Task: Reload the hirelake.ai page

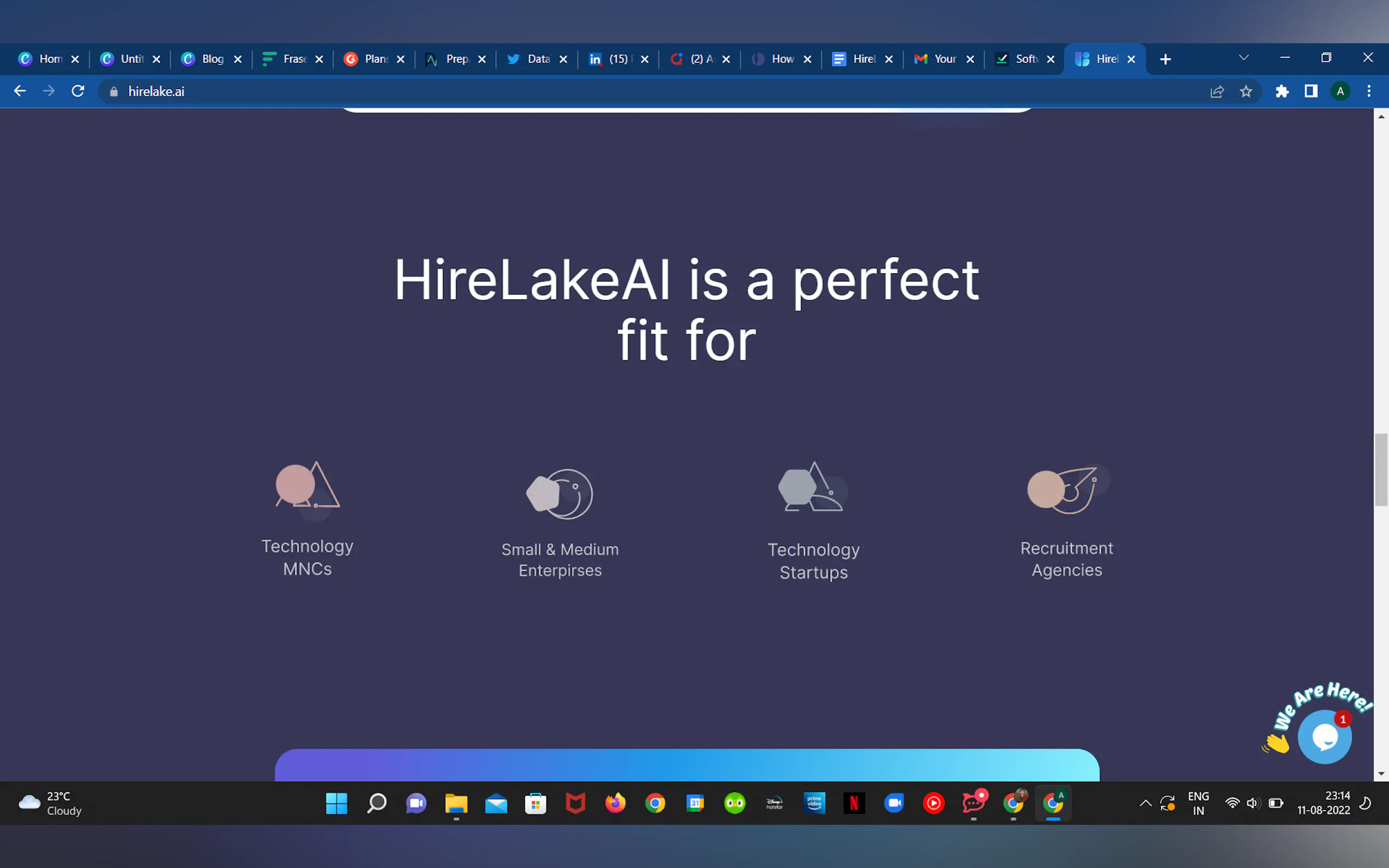Action: (x=78, y=91)
